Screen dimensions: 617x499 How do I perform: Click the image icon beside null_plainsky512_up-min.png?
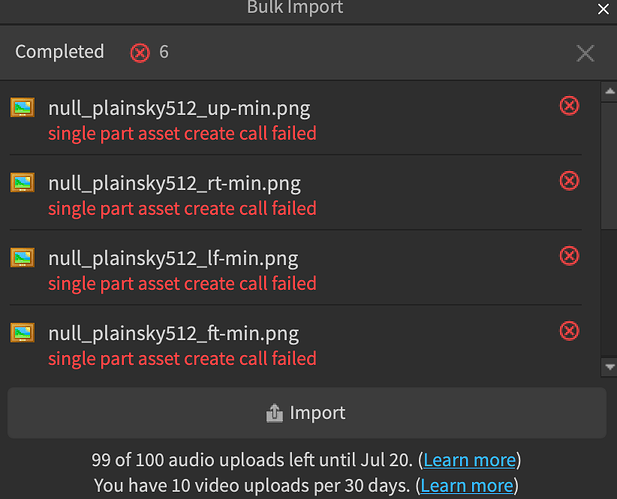22,107
